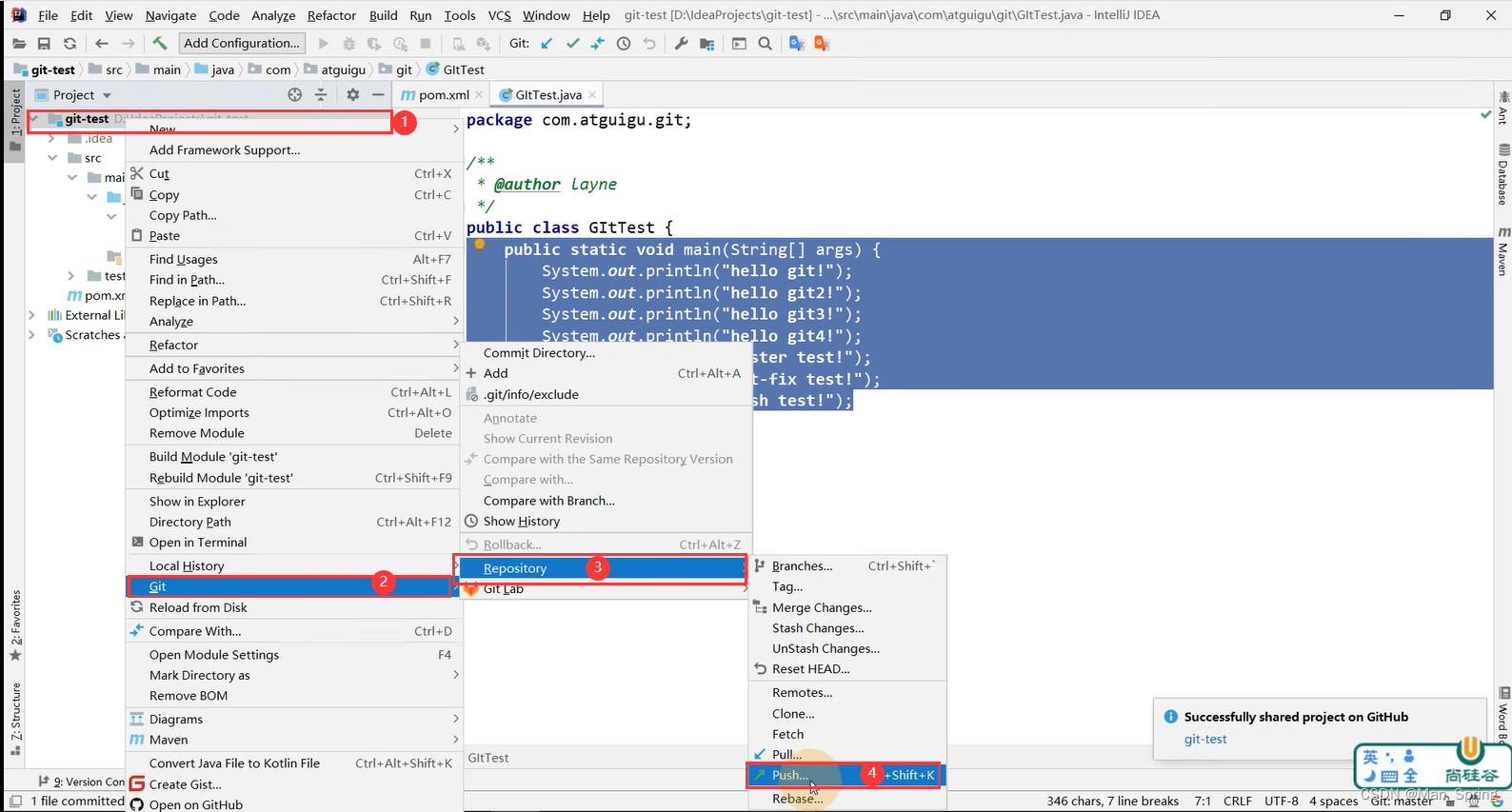Click git-test link in notification

pos(1205,740)
